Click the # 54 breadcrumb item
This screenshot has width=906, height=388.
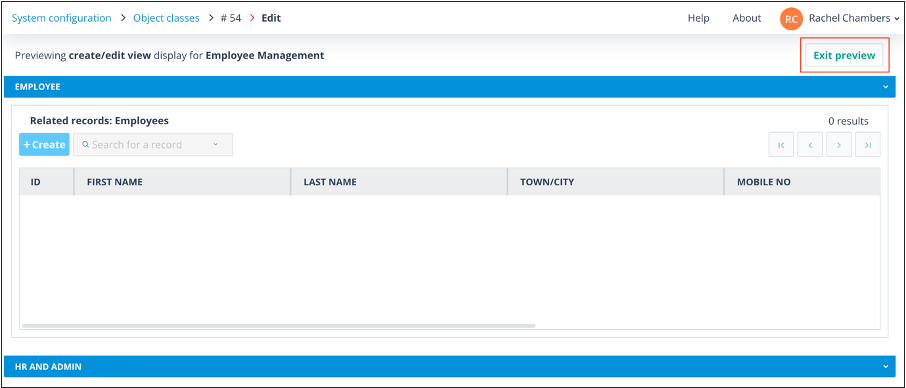coord(231,18)
